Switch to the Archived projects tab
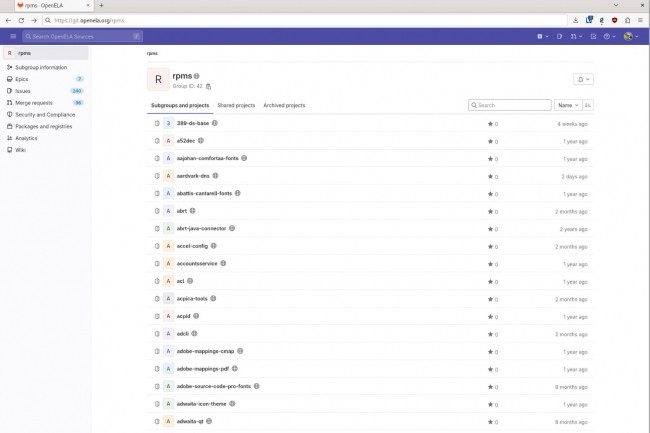650x433 pixels. (x=284, y=105)
